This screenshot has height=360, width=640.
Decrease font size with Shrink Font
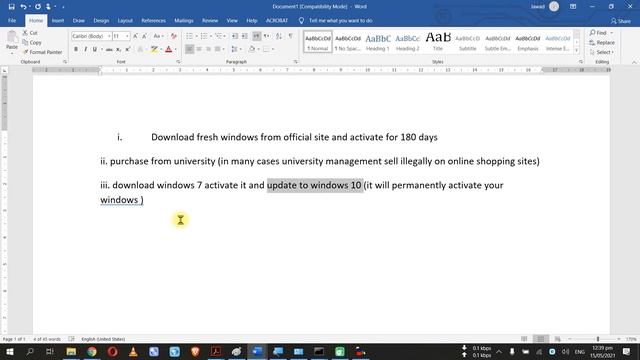point(144,36)
